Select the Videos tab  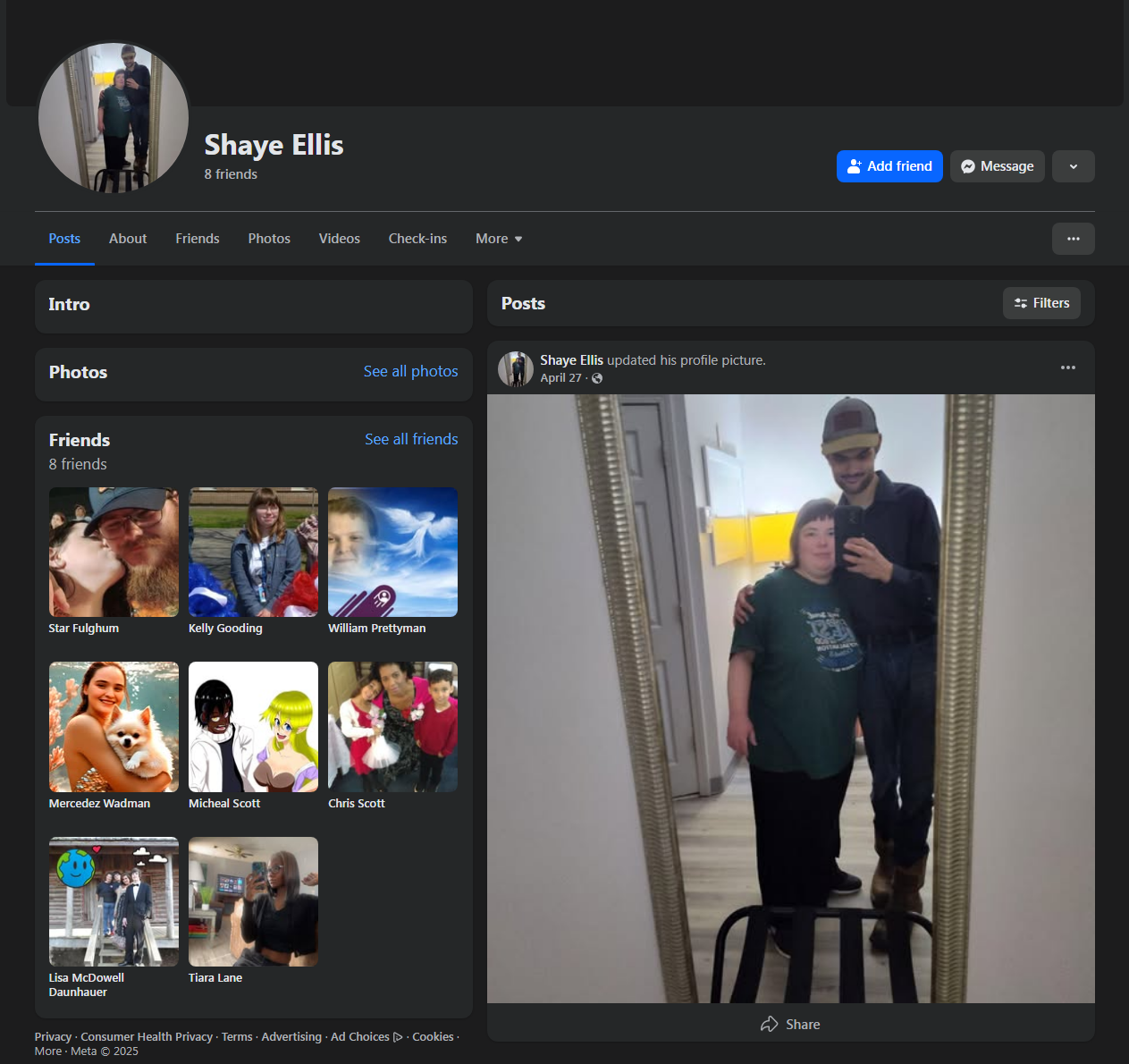click(340, 239)
